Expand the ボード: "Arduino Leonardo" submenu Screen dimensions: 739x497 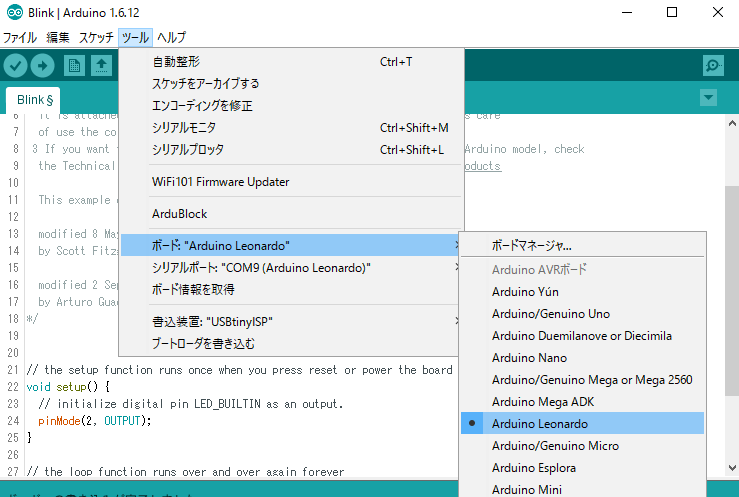pyautogui.click(x=290, y=245)
